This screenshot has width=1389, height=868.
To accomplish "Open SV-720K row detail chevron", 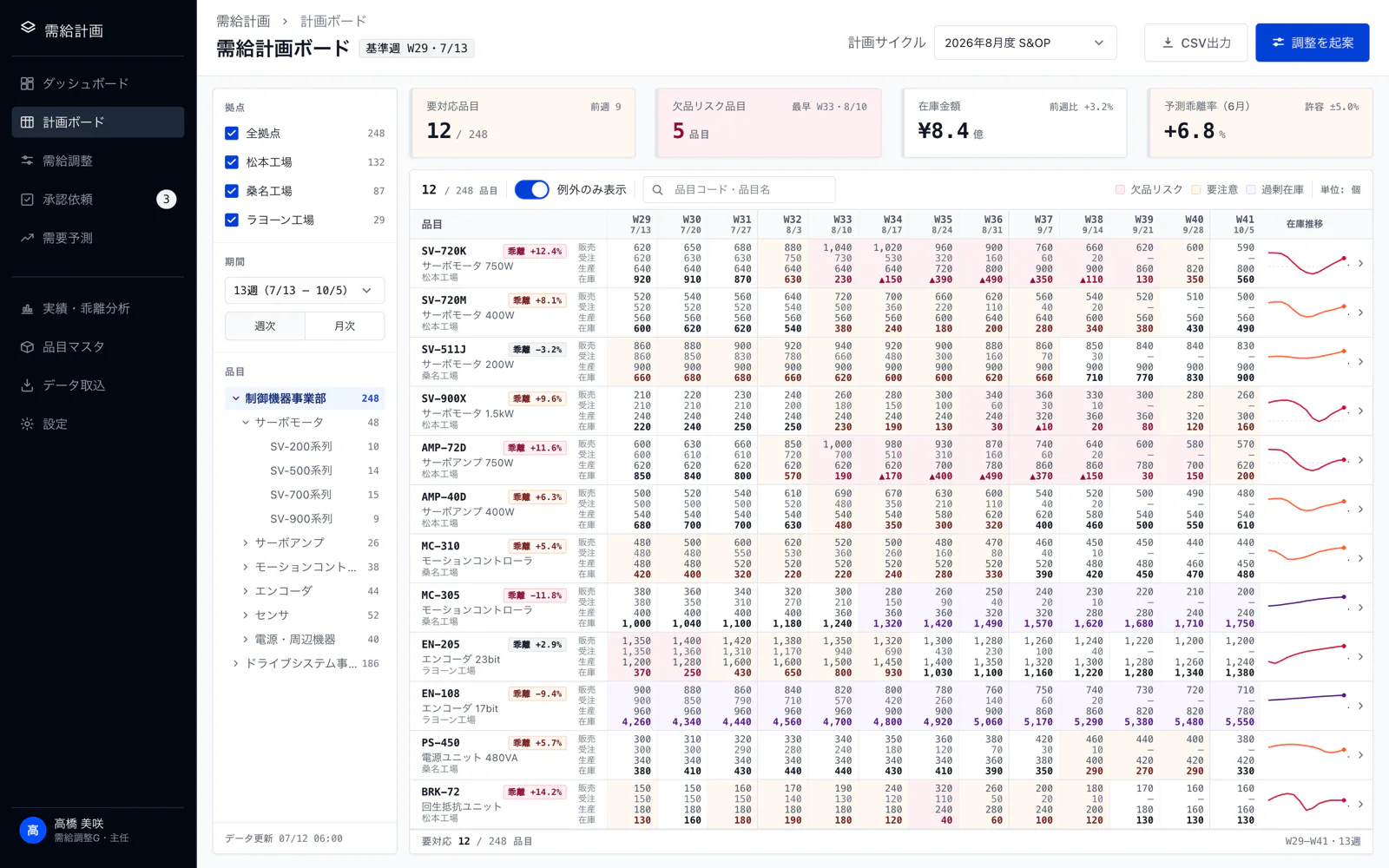I will pyautogui.click(x=1360, y=263).
